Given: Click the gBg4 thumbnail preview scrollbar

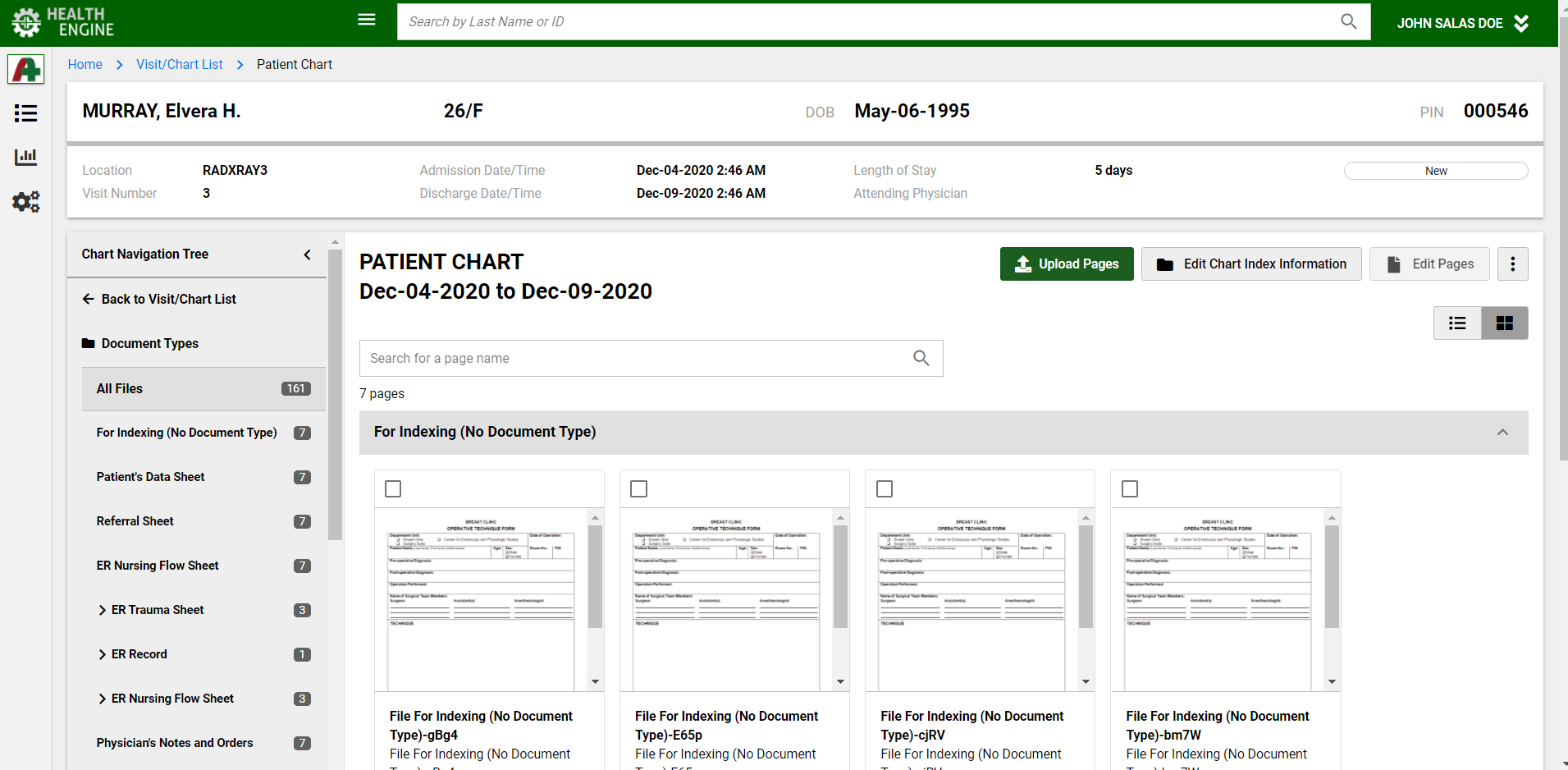Looking at the screenshot, I should click(595, 577).
